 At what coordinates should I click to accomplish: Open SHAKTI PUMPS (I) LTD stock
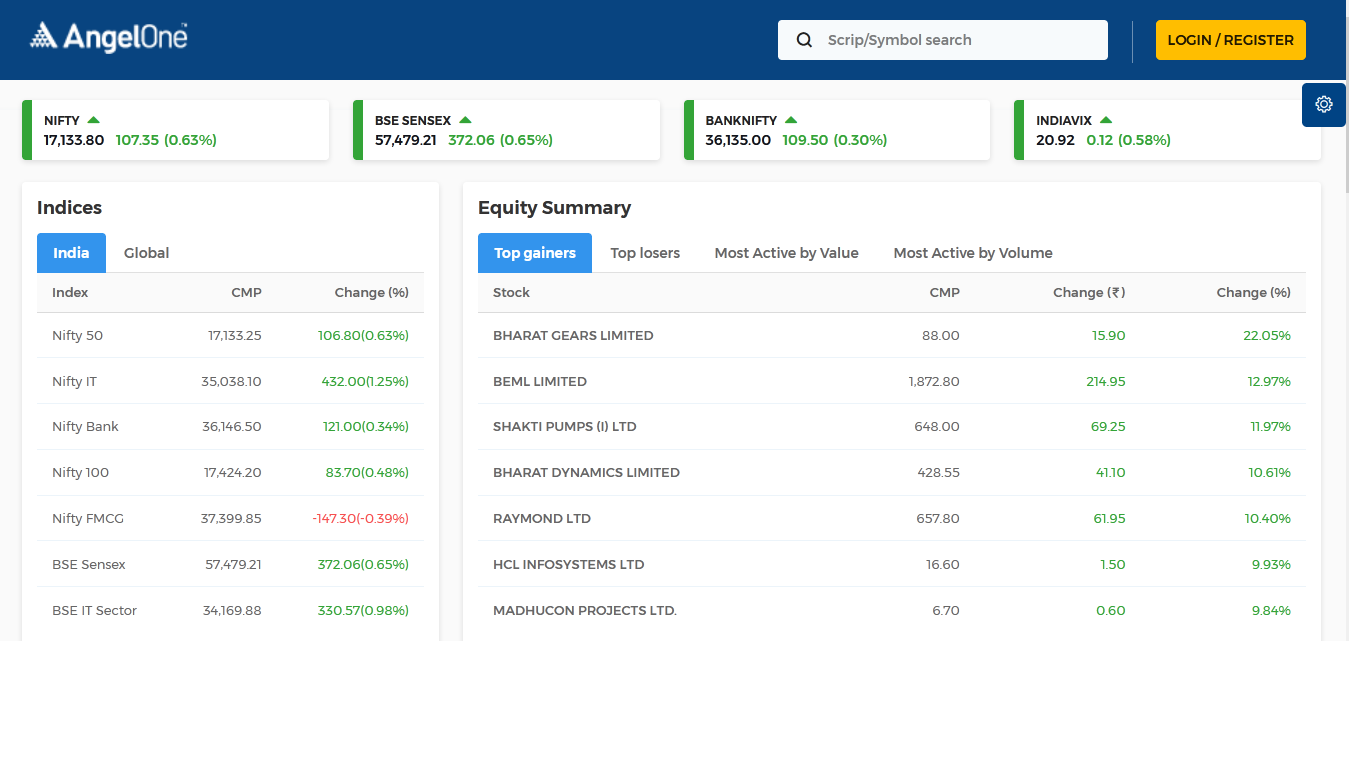[x=565, y=427]
